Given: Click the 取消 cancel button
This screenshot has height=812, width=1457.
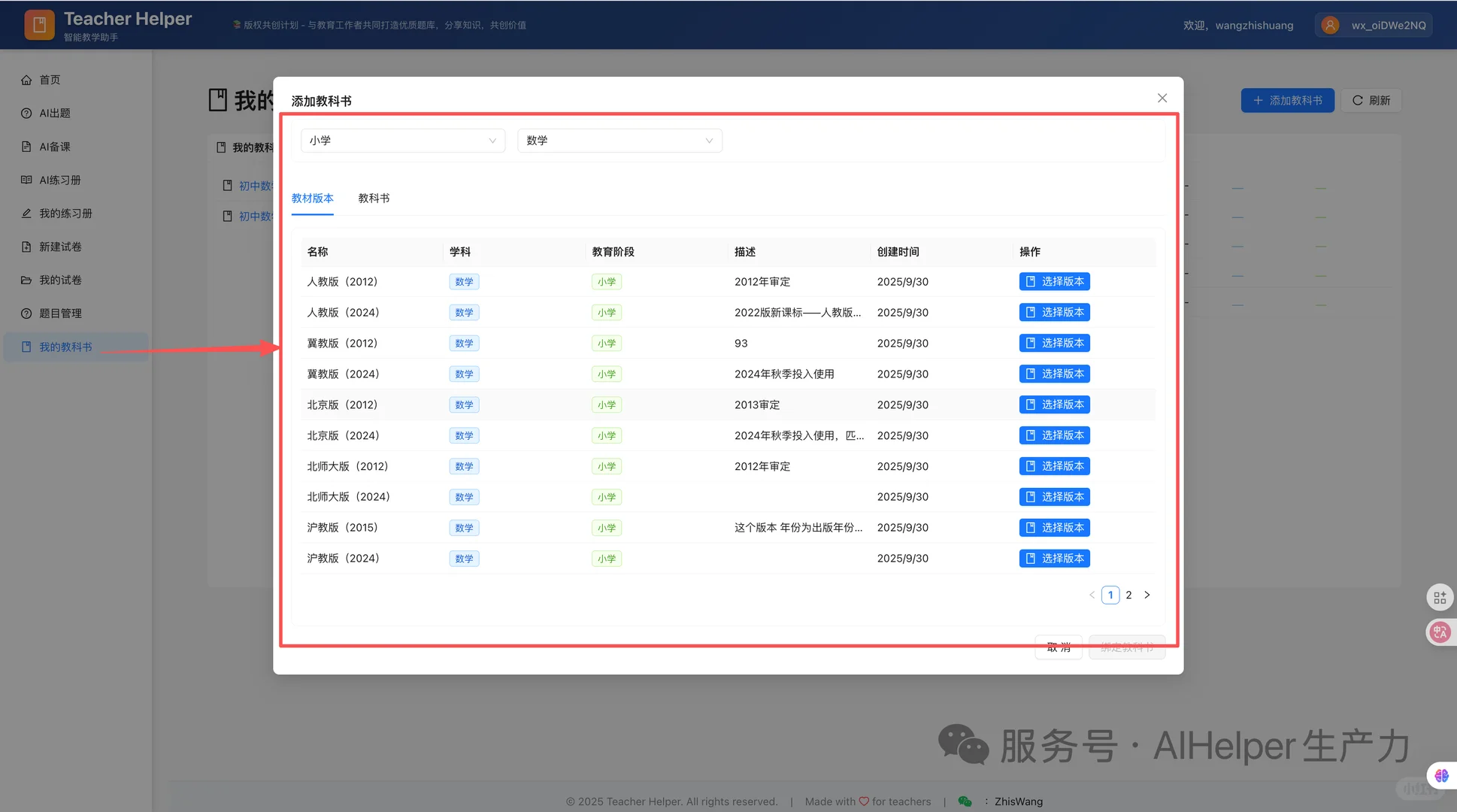Looking at the screenshot, I should [x=1058, y=647].
